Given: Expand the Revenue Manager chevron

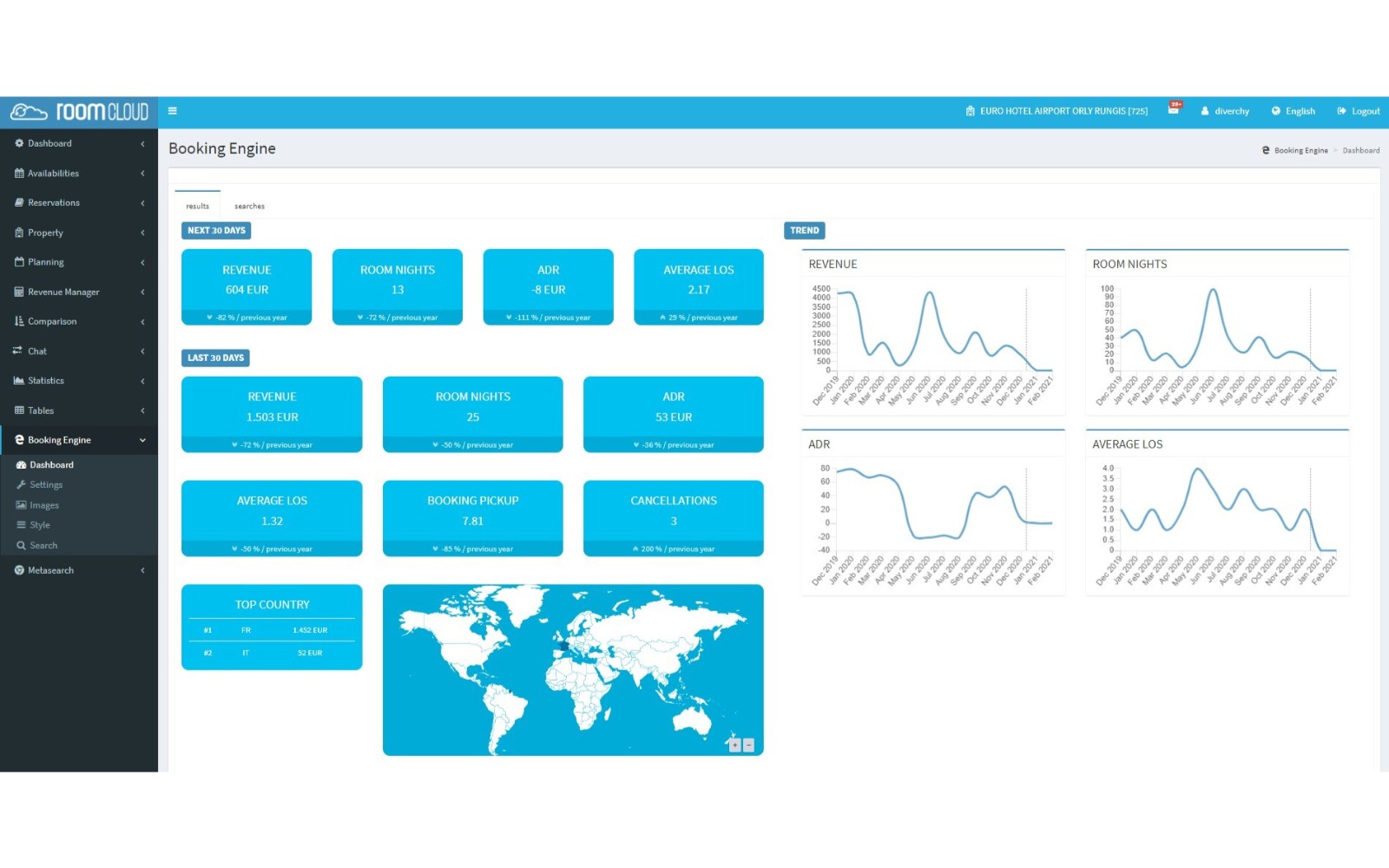Looking at the screenshot, I should (142, 293).
